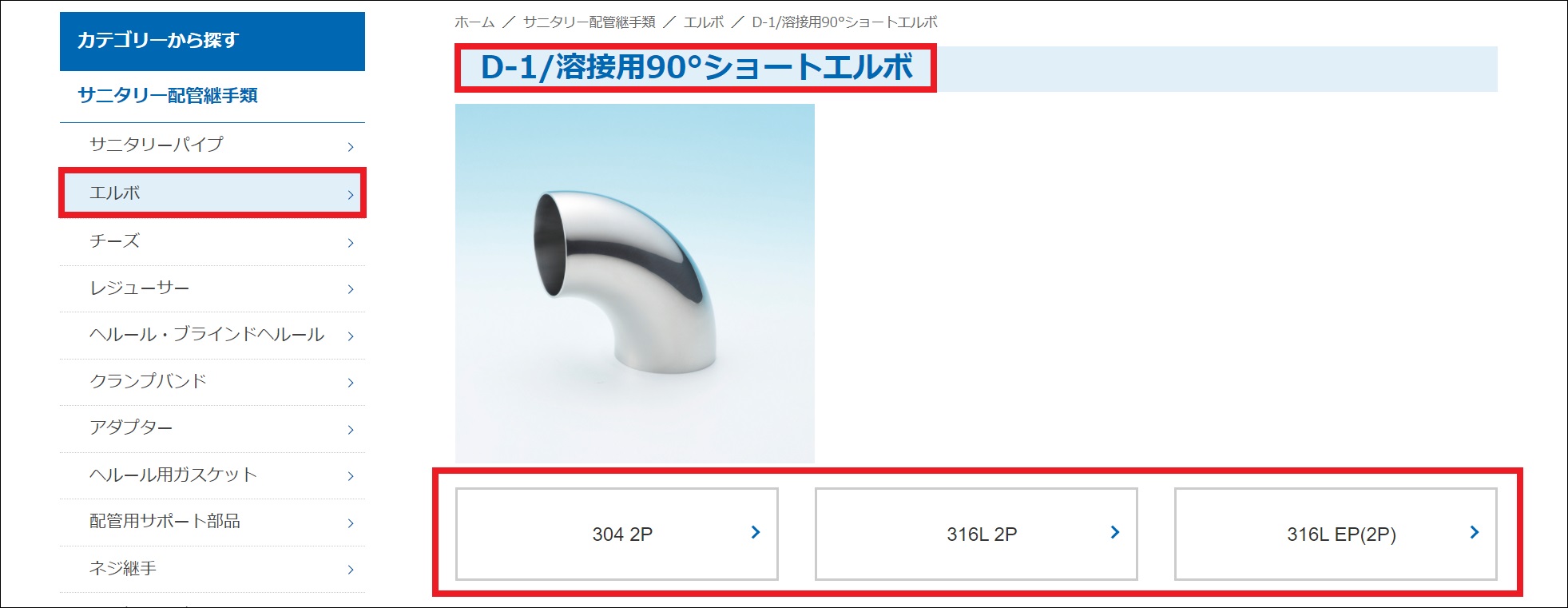Open the 304 2P product variant
The image size is (1568, 608).
pos(617,534)
